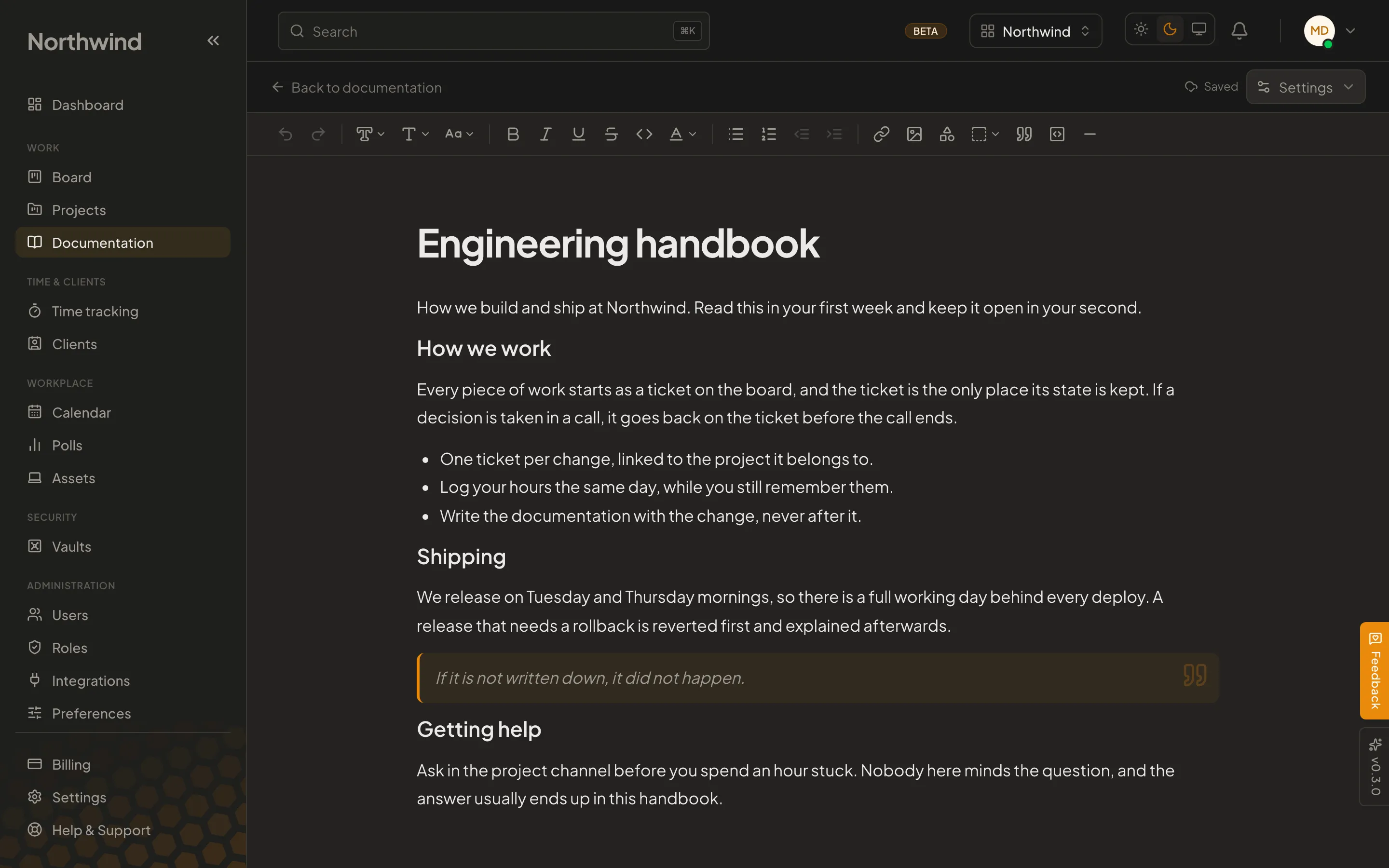The width and height of the screenshot is (1389, 868).
Task: Toggle strikethrough formatting
Action: point(611,135)
